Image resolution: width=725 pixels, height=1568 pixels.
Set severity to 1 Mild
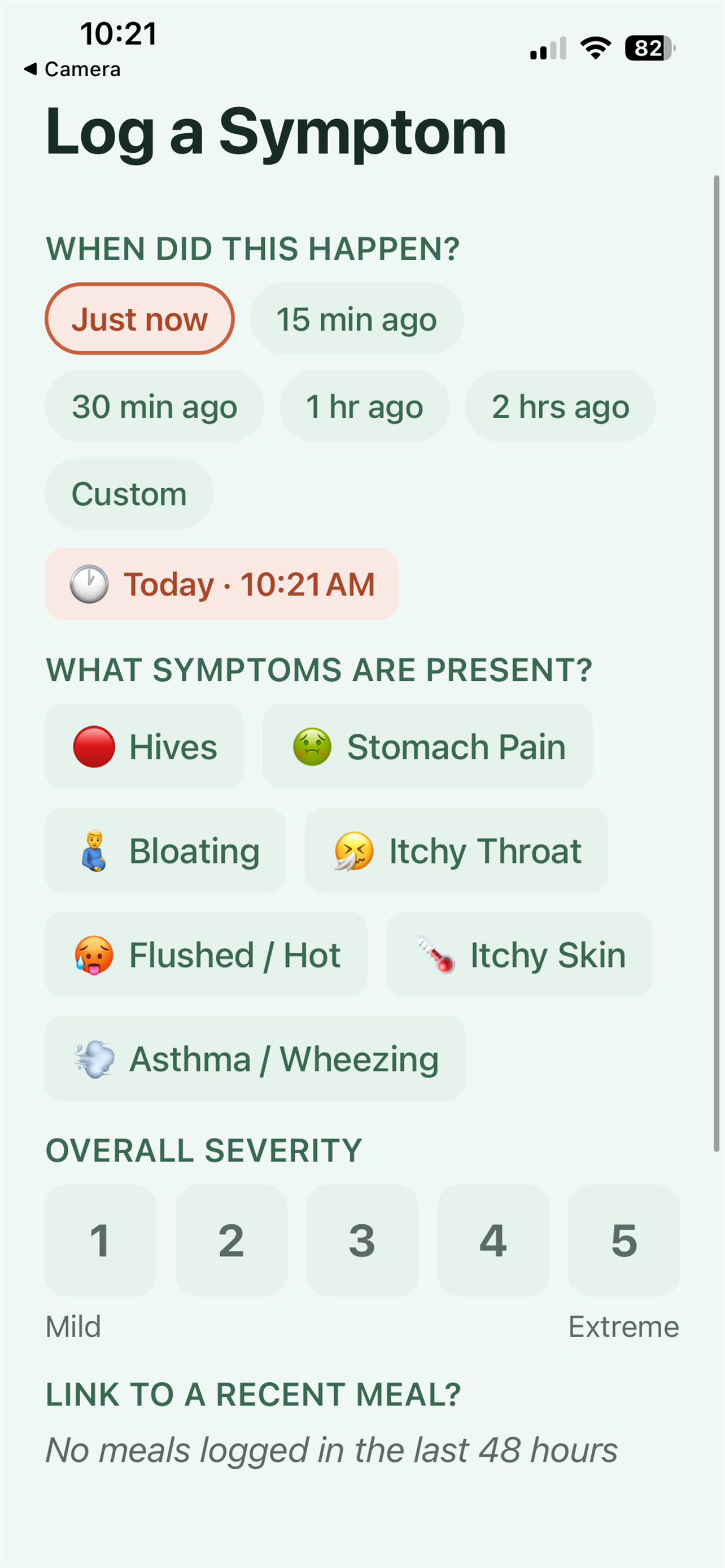point(101,1241)
